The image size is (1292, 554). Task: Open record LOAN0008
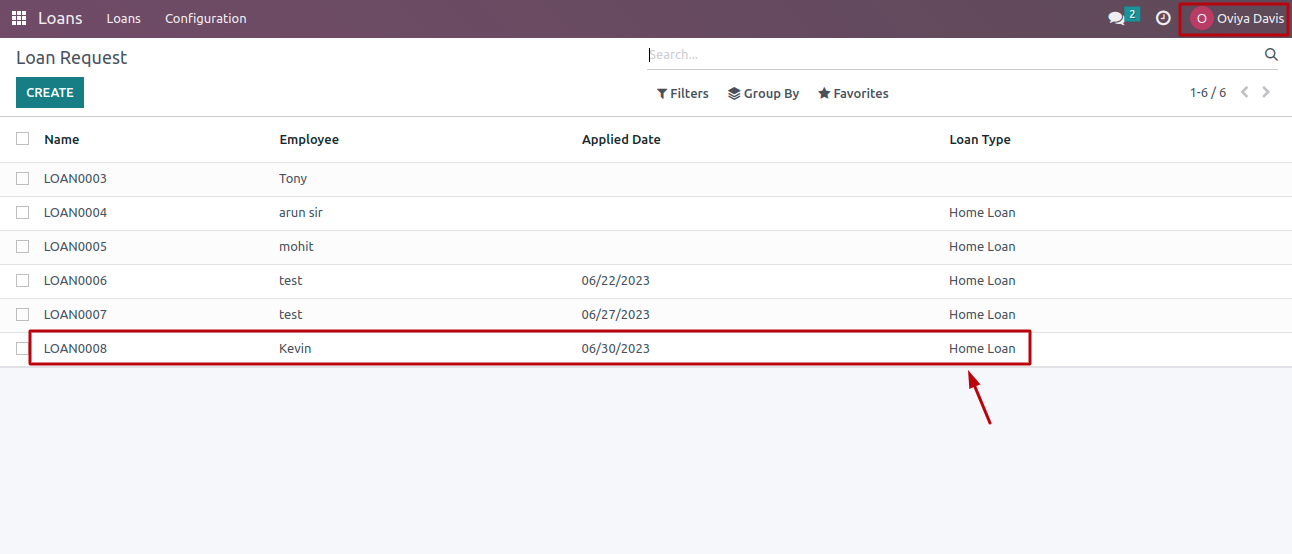coord(75,348)
